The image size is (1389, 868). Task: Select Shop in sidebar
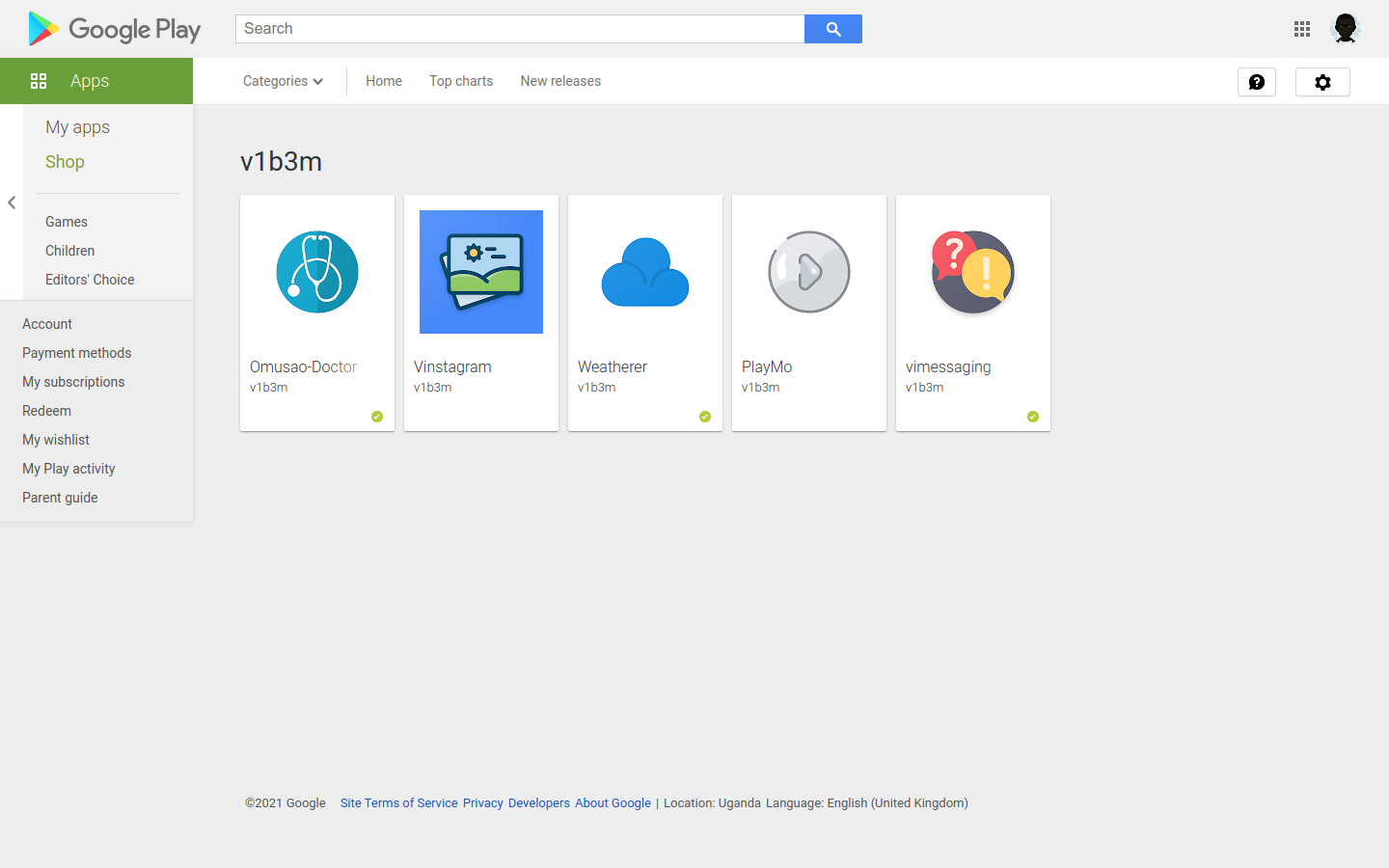[65, 162]
